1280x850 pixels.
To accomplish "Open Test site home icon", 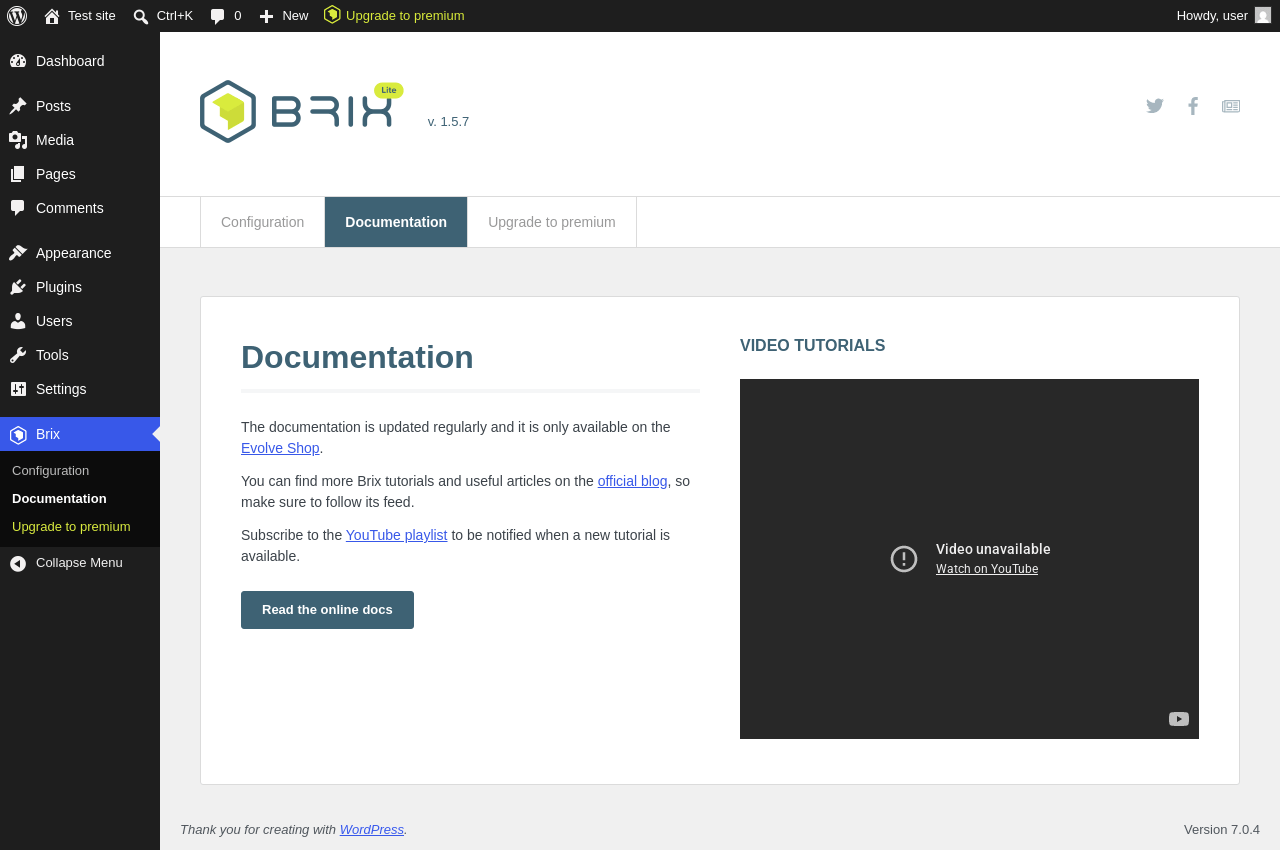I will 52,16.
